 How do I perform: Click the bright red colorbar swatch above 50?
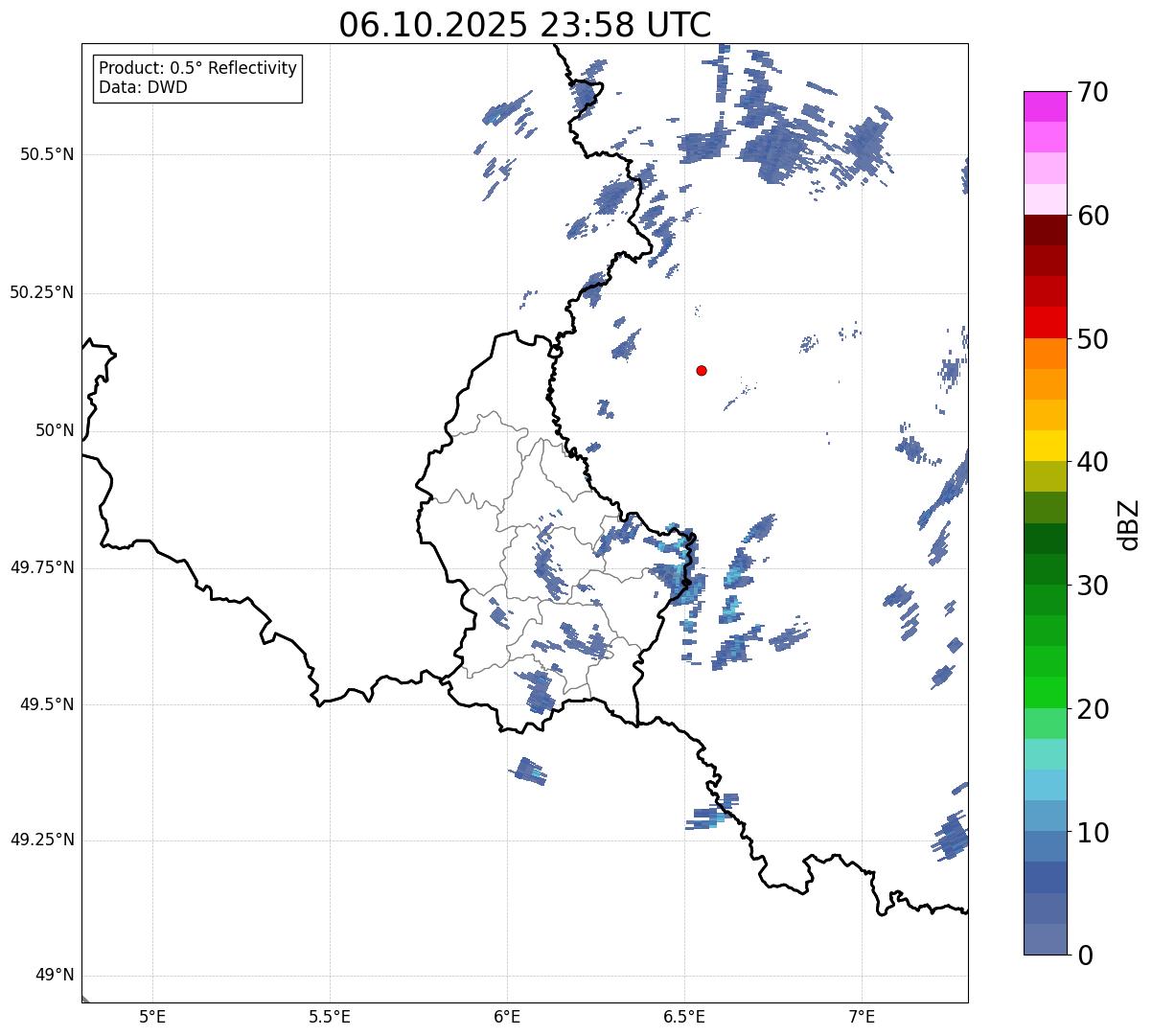(1046, 322)
